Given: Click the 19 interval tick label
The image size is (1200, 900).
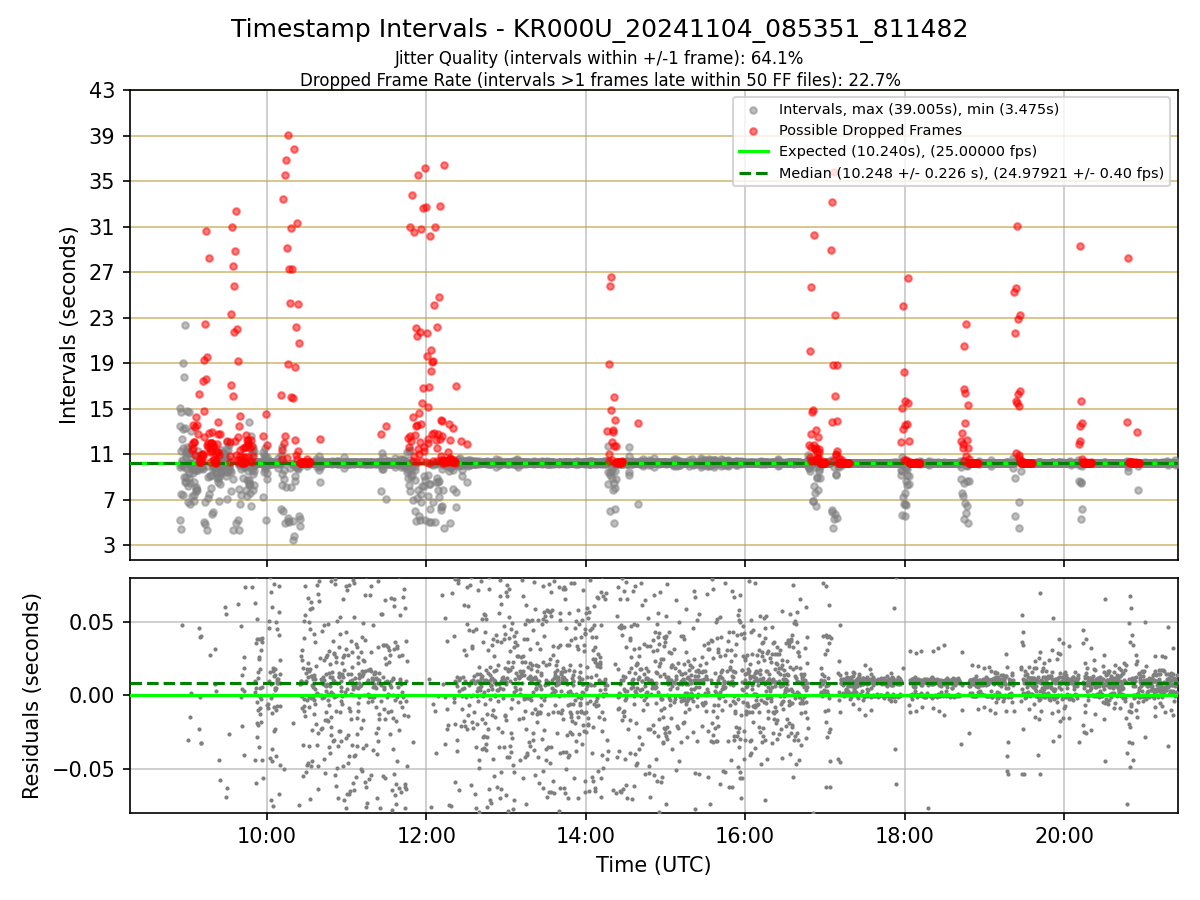Looking at the screenshot, I should point(104,364).
